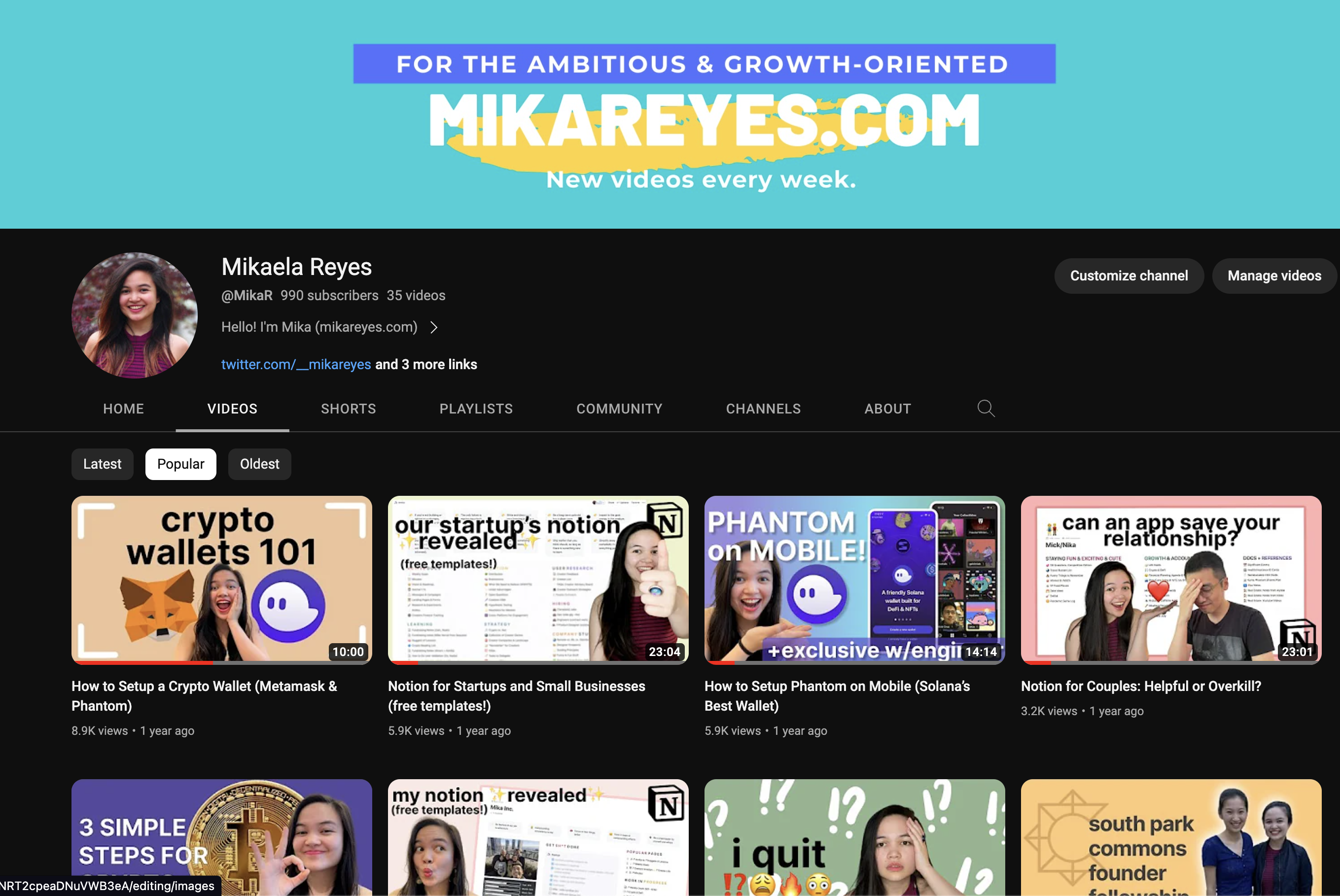
Task: Open the Playlists tab
Action: [476, 409]
